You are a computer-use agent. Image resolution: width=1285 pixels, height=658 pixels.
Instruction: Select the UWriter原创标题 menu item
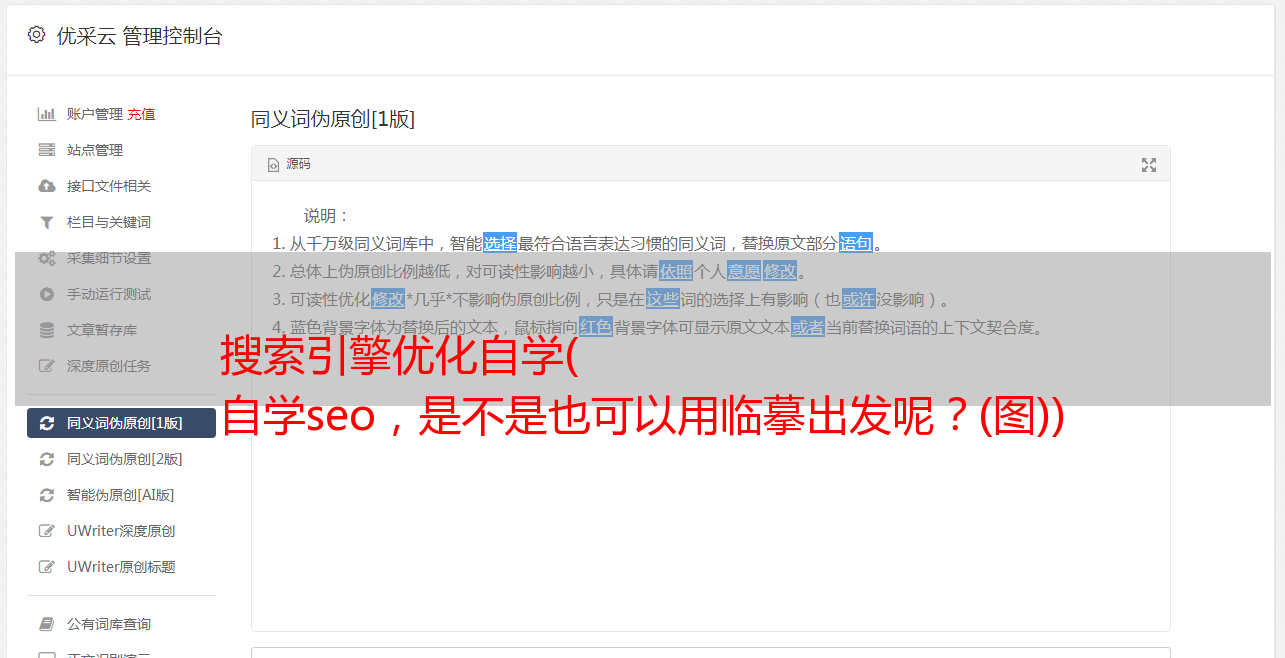pos(121,567)
